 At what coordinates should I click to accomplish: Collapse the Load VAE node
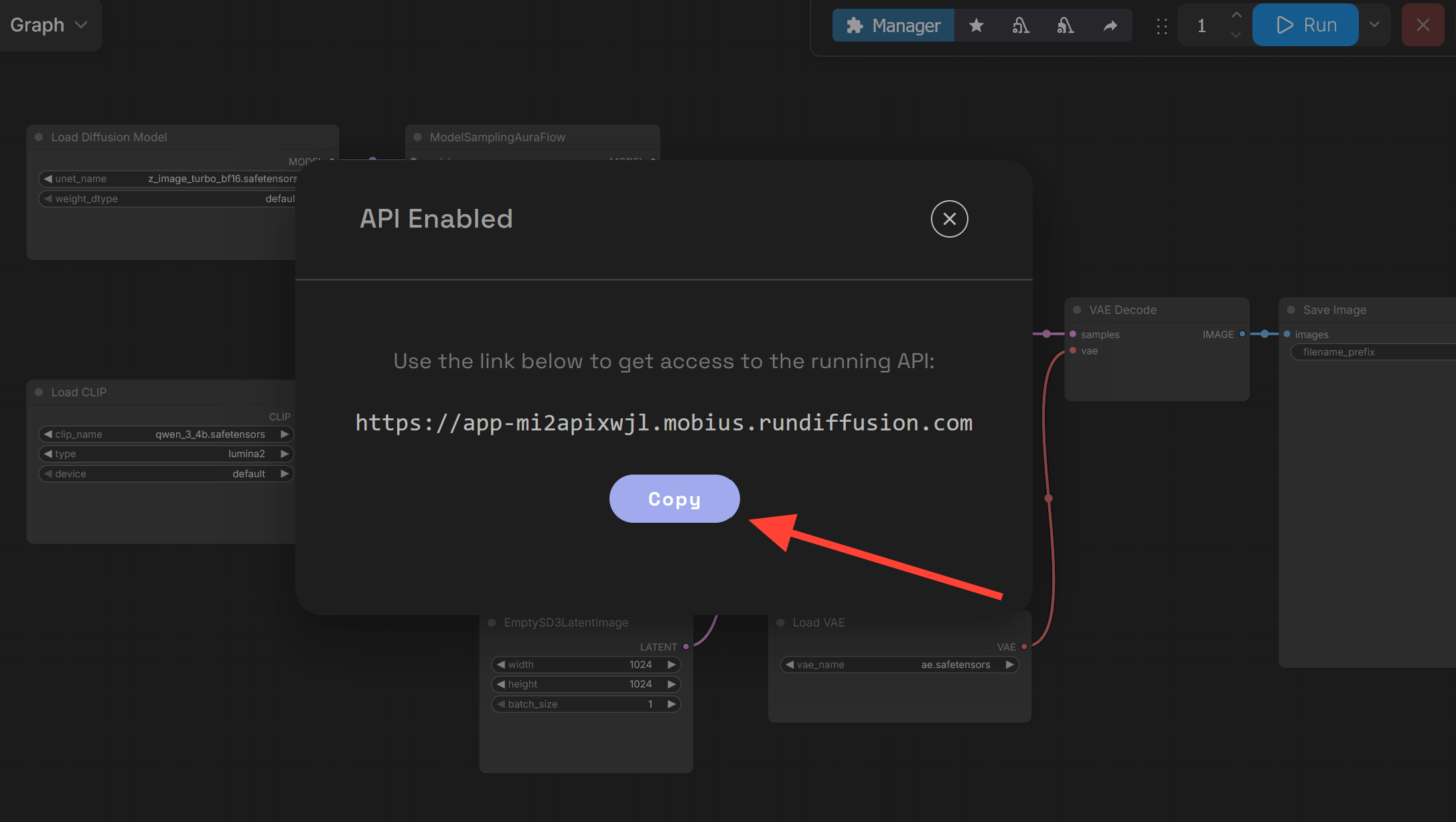tap(780, 623)
